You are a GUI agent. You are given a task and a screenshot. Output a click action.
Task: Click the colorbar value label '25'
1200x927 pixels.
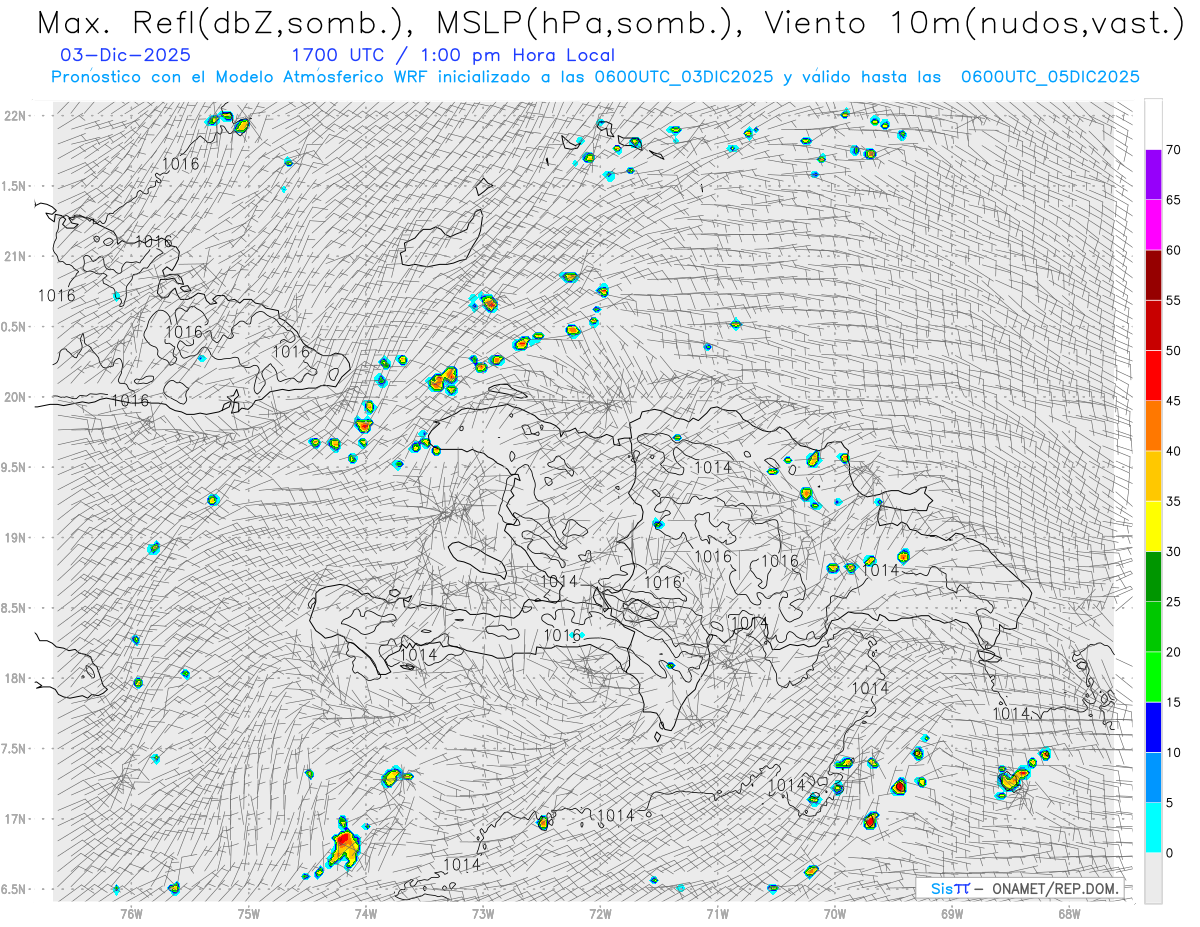1174,602
